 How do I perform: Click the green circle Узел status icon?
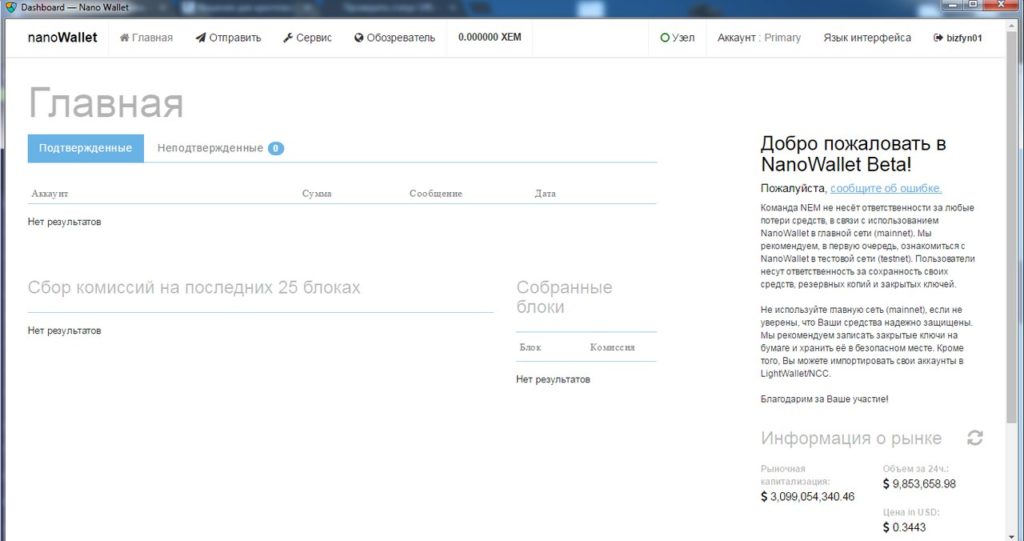665,38
